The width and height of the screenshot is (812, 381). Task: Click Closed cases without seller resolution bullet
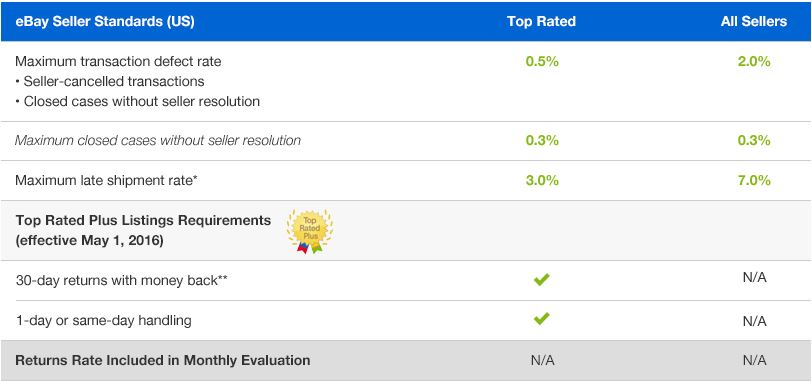(x=138, y=101)
